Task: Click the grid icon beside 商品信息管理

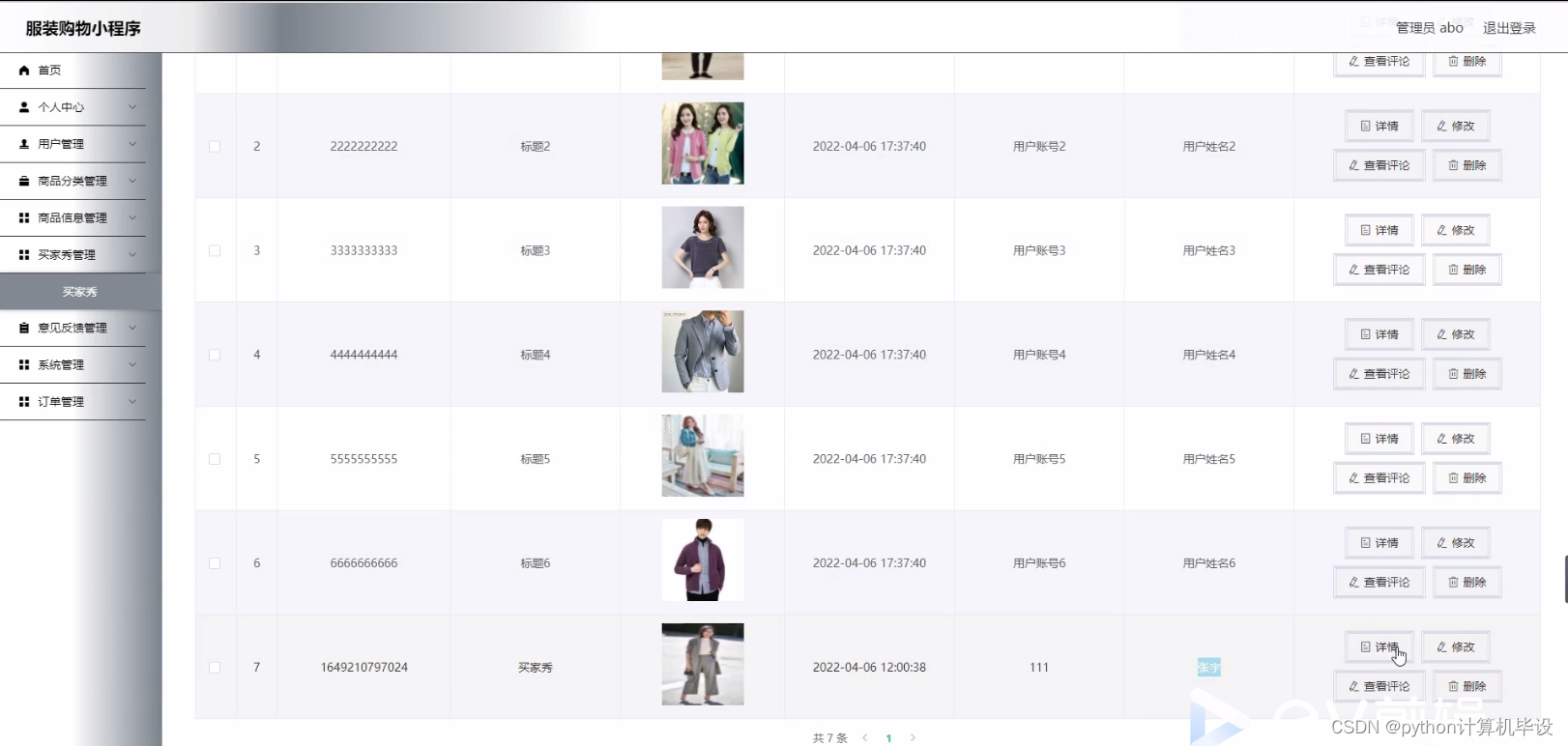Action: tap(24, 217)
